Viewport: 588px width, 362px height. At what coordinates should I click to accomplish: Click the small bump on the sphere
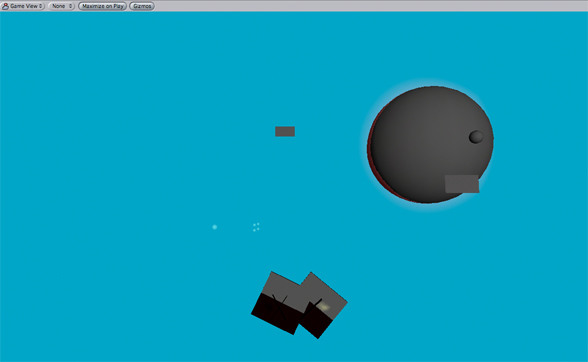(476, 137)
